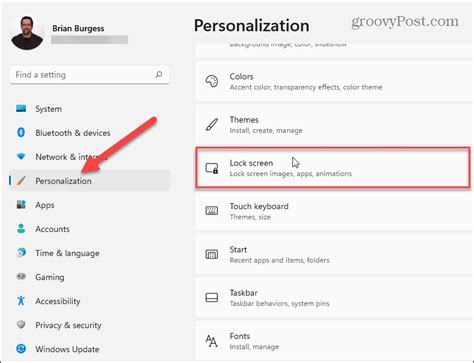Open the Personalization sidebar item
Image resolution: width=474 pixels, height=363 pixels.
(x=89, y=181)
